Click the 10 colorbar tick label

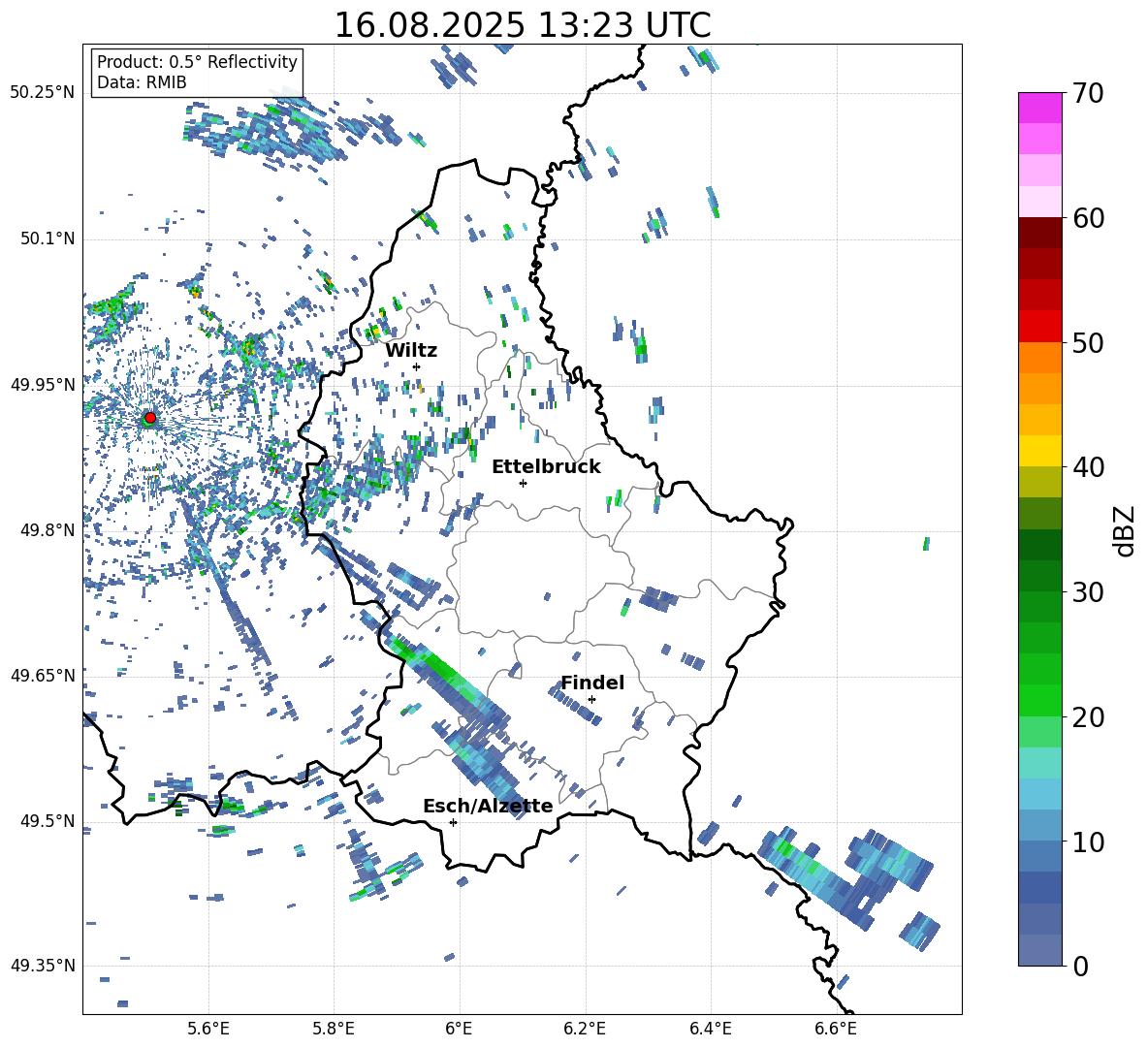click(1088, 842)
